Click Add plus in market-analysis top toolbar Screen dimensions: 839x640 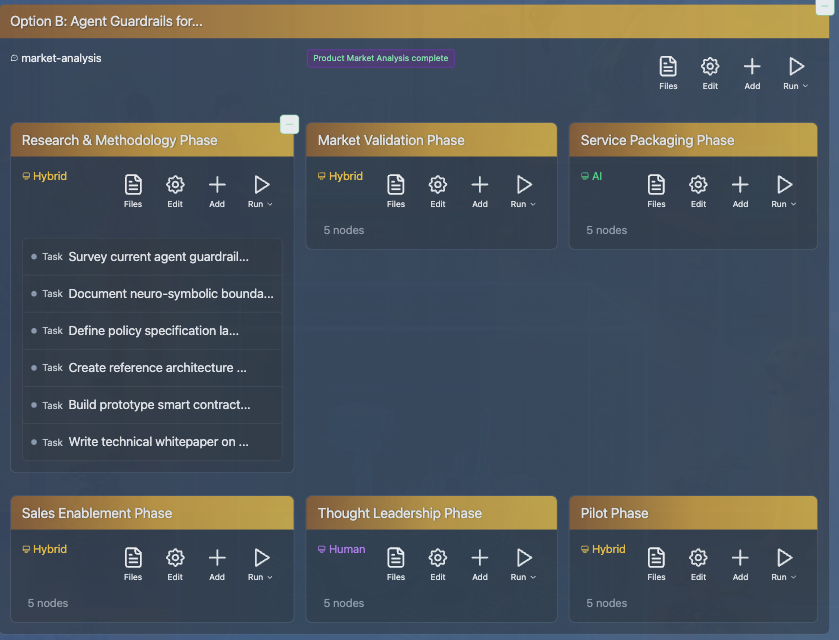point(752,73)
